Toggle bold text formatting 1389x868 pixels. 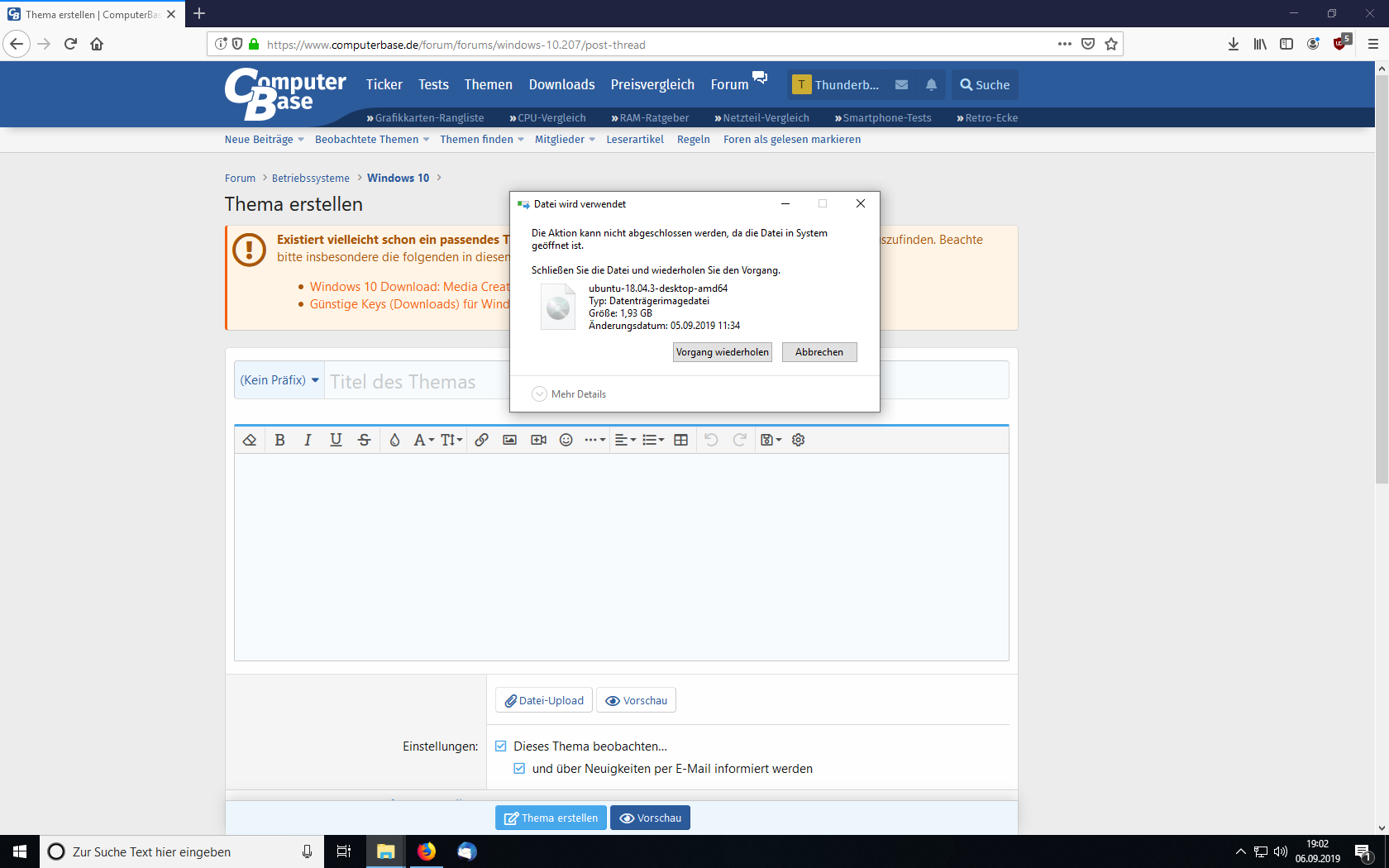pyautogui.click(x=279, y=440)
